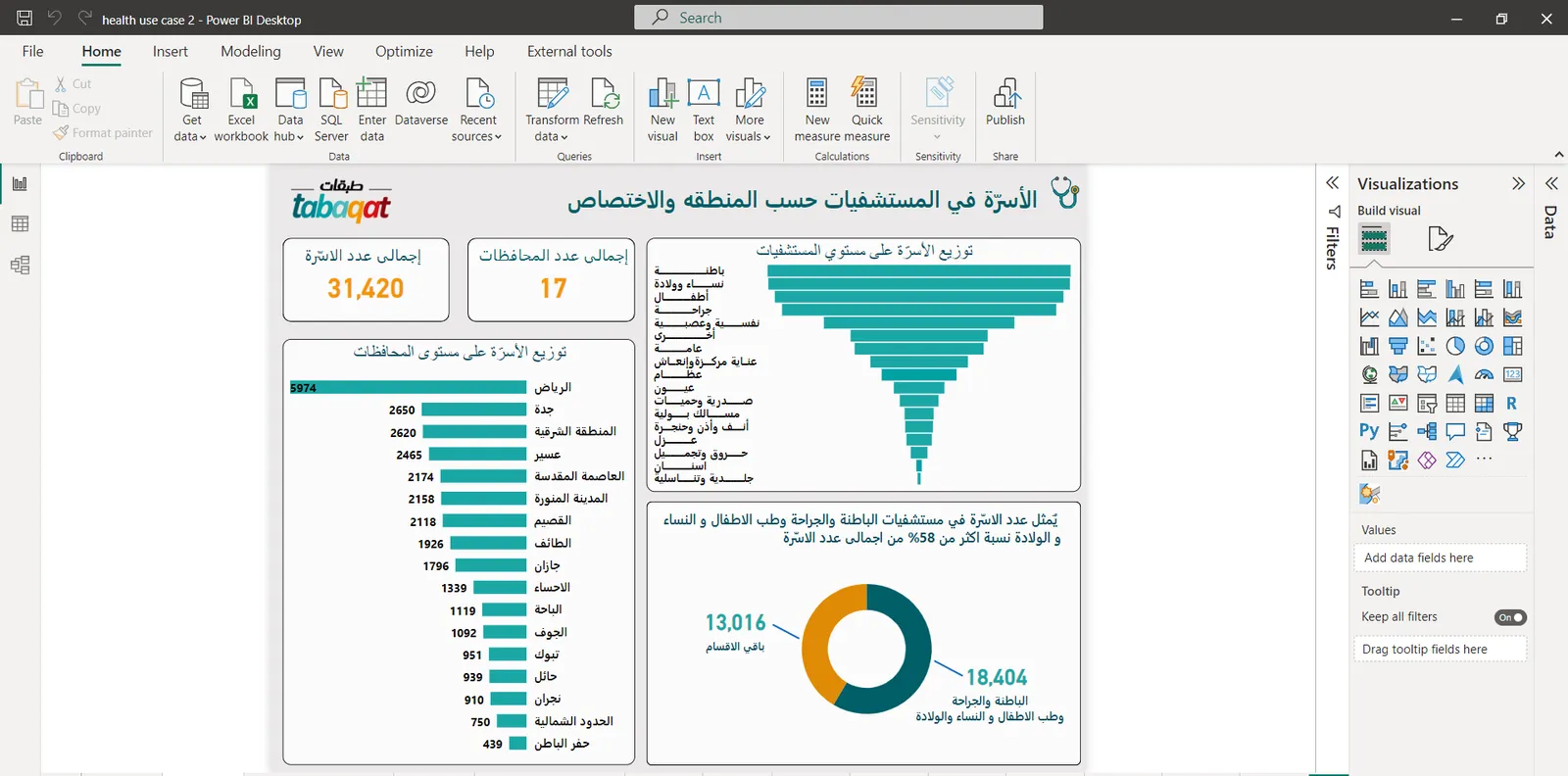The image size is (1568, 776).
Task: Select the Python visual icon
Action: [x=1369, y=431]
